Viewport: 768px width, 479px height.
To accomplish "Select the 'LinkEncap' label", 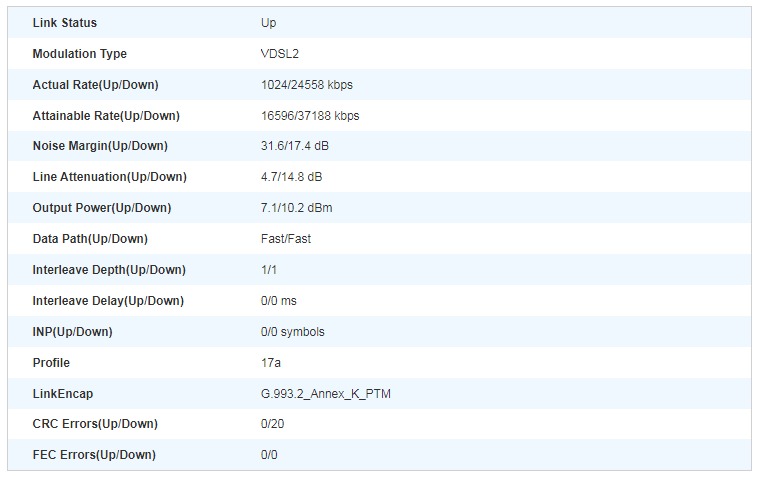I will click(63, 394).
